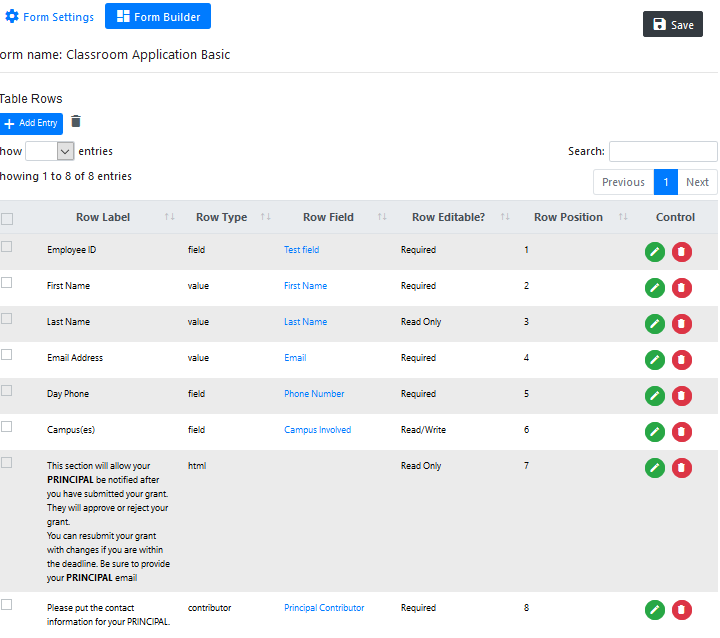The height and width of the screenshot is (638, 720).
Task: Switch to the Form Settings tab
Action: coord(50,17)
